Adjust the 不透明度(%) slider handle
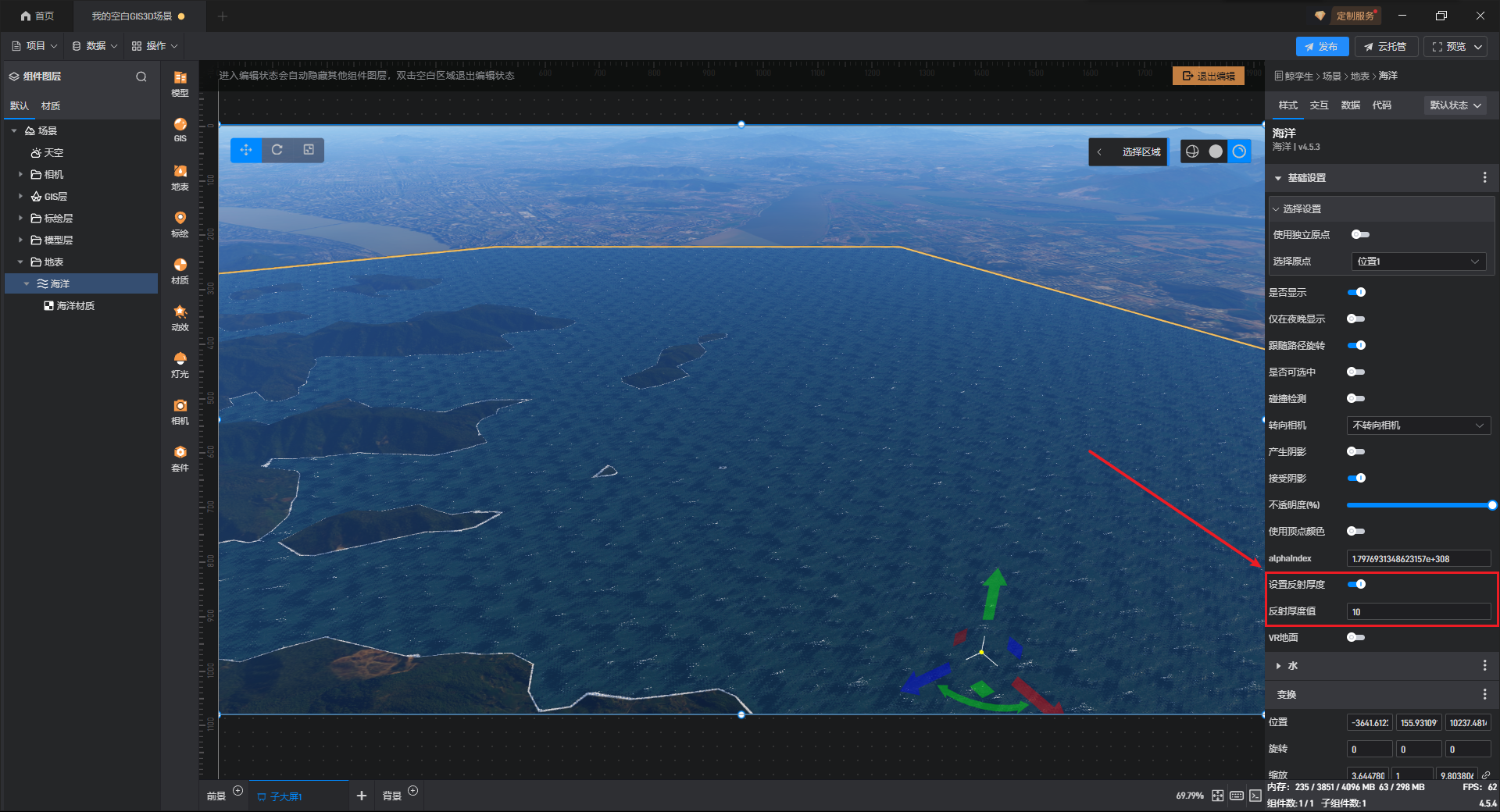This screenshot has width=1500, height=812. pos(1492,505)
